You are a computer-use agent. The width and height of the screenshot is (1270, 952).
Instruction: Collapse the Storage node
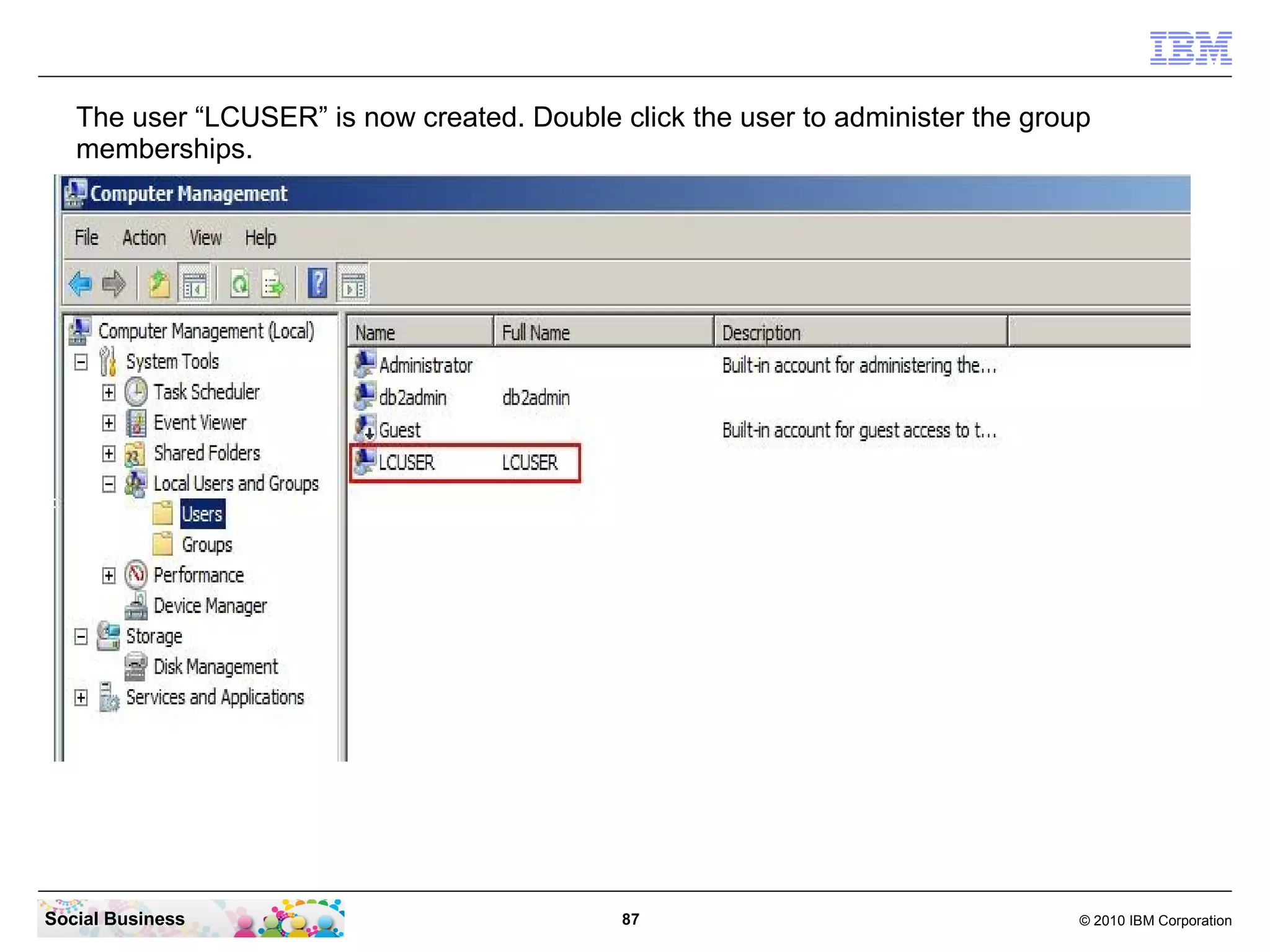click(81, 637)
